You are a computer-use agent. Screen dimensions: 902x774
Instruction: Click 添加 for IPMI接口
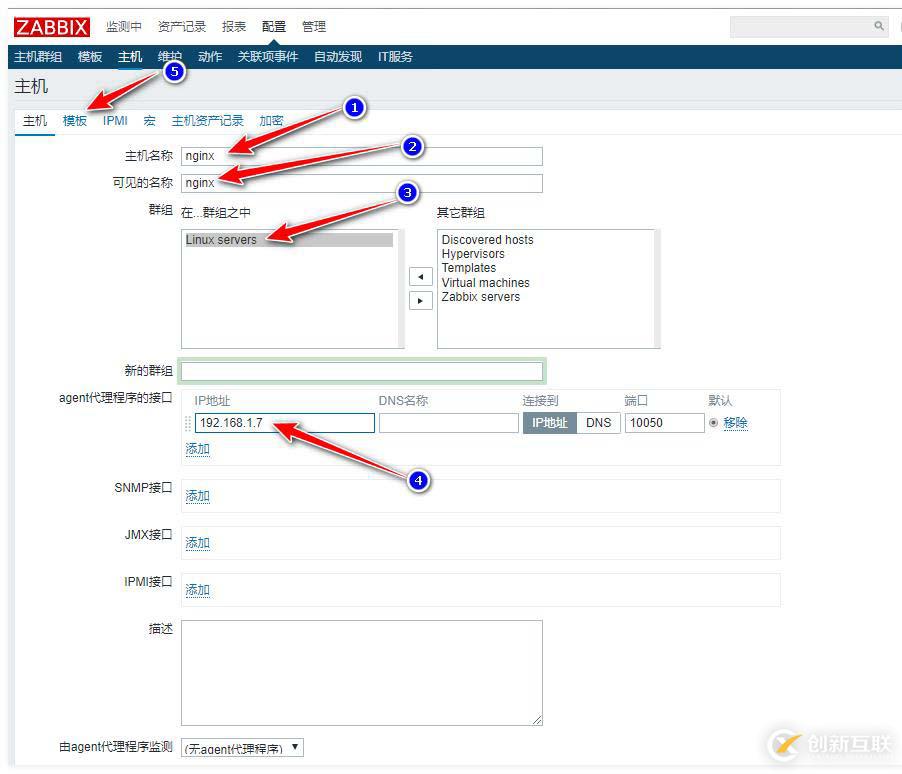(197, 590)
